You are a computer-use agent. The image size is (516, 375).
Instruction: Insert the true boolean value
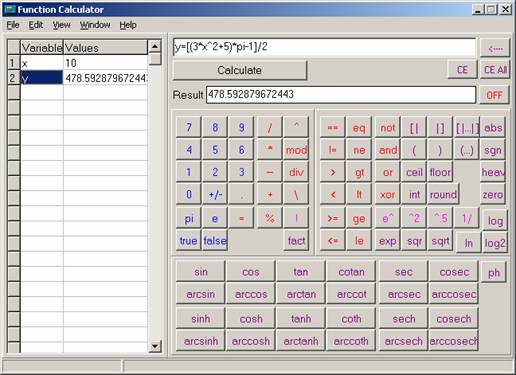point(189,241)
